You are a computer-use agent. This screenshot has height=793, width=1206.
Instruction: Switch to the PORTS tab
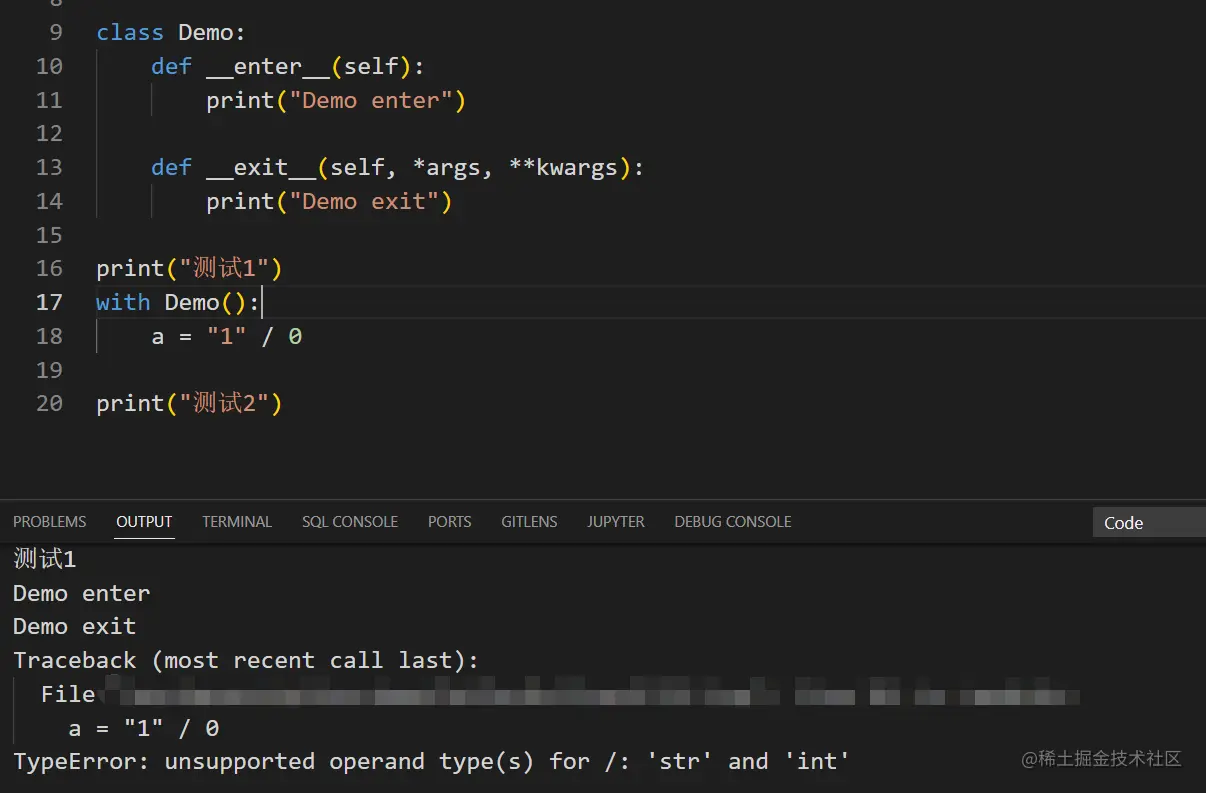(450, 522)
